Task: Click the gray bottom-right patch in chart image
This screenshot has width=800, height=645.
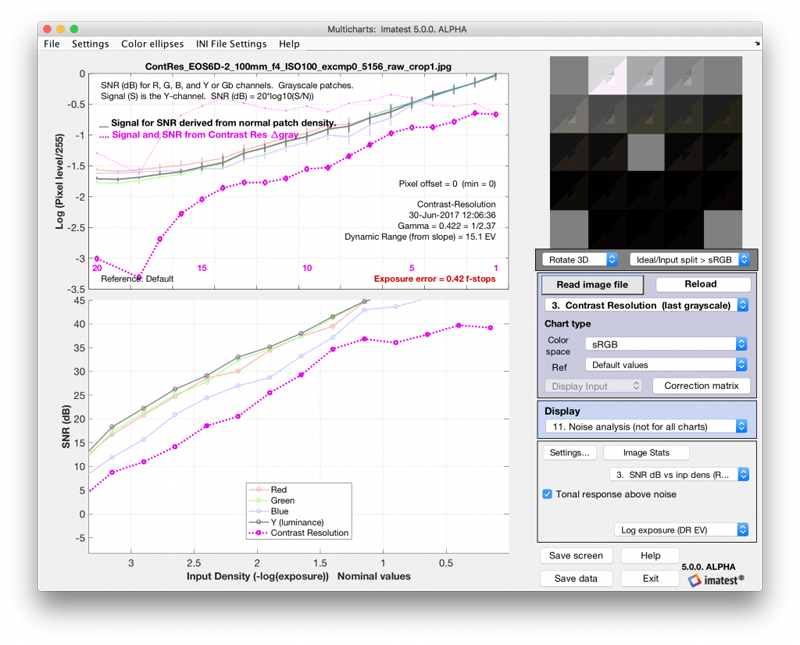Action: point(723,229)
